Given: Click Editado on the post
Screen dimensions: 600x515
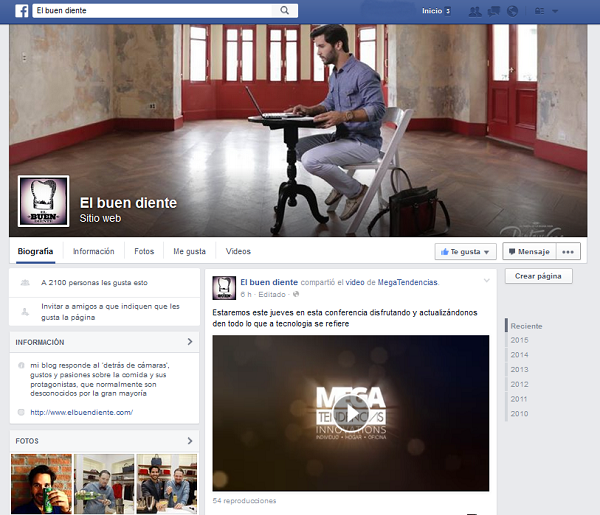Looking at the screenshot, I should click(x=272, y=295).
